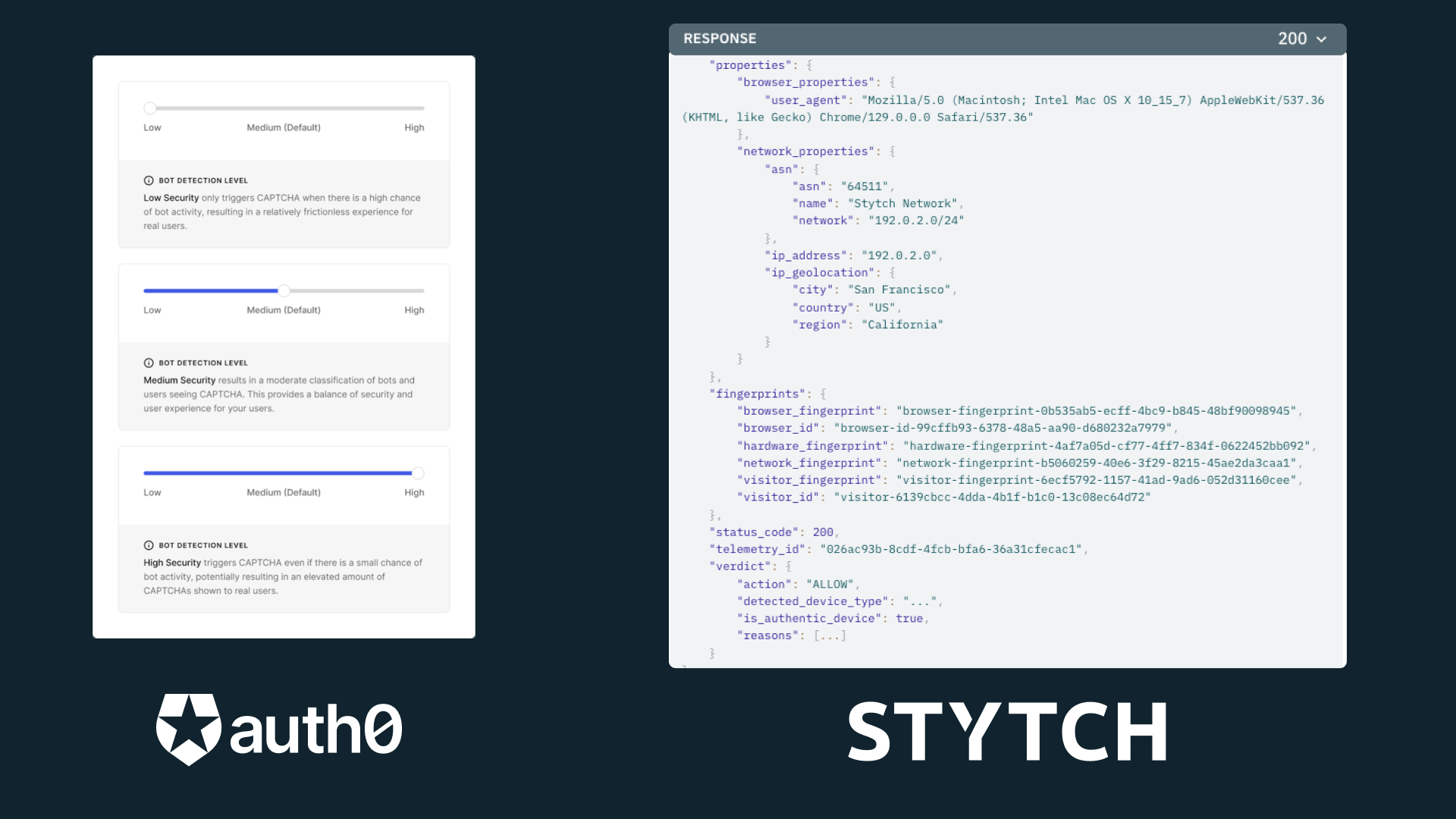Toggle the Medium Security bot detection level
The image size is (1456, 819).
tap(284, 290)
